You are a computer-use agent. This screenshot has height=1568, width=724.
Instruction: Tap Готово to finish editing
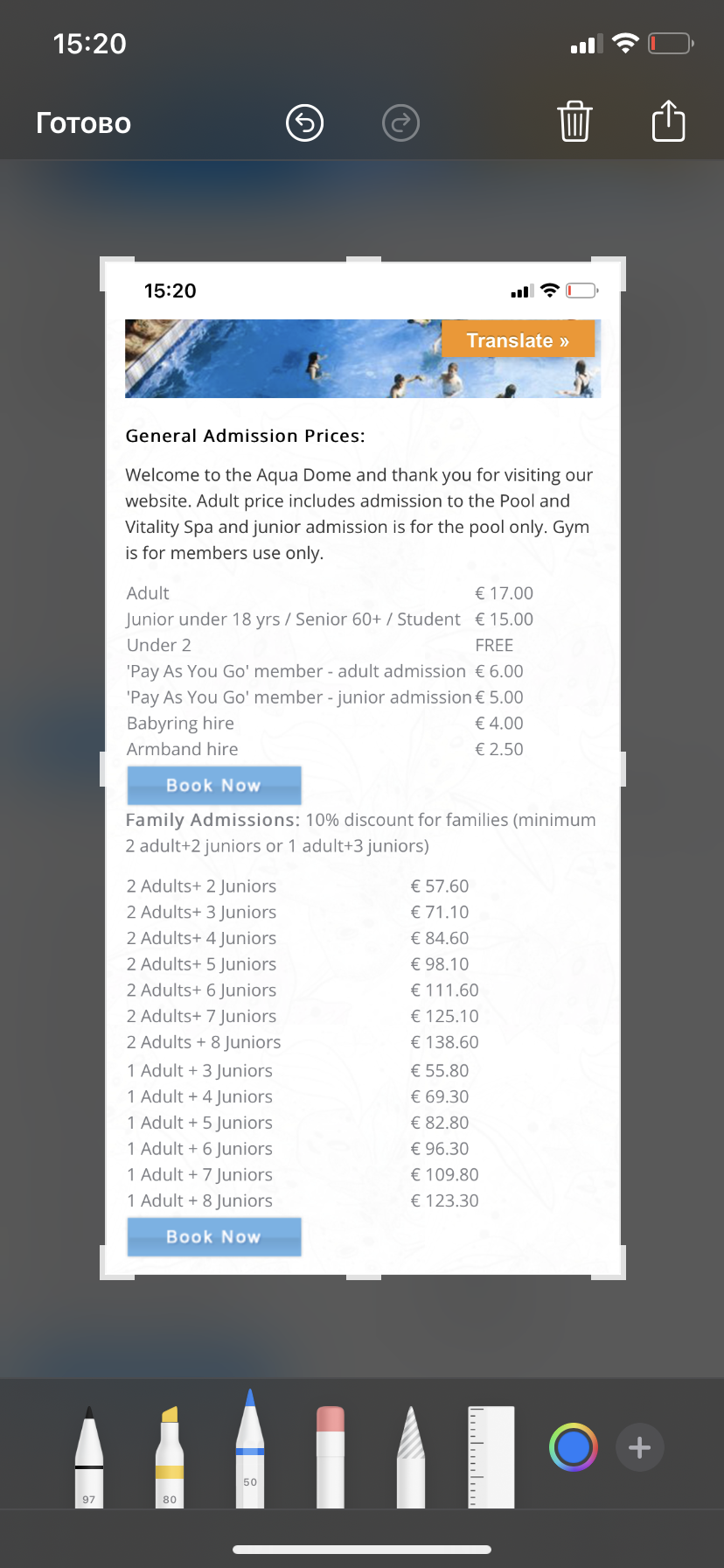click(x=84, y=123)
